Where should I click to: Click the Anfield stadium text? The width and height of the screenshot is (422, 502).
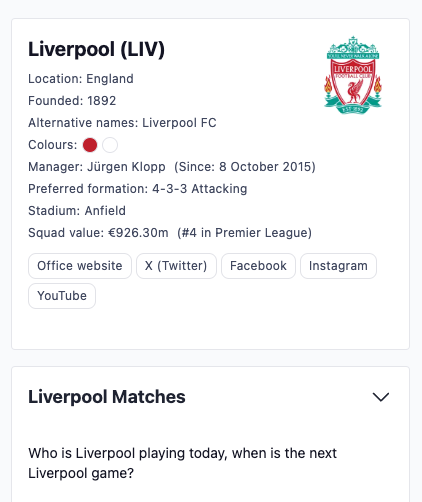coord(105,211)
